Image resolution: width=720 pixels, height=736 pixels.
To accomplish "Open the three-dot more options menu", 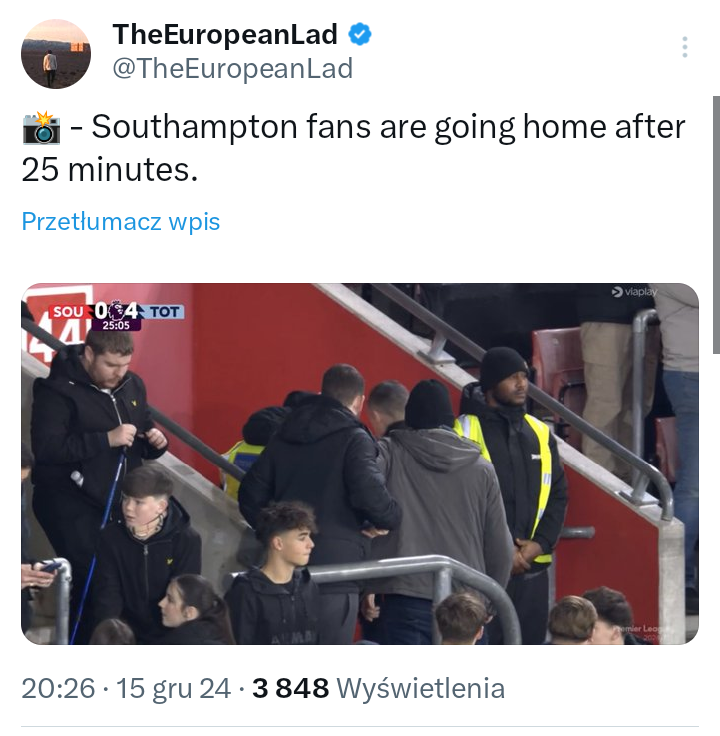I will pos(685,47).
